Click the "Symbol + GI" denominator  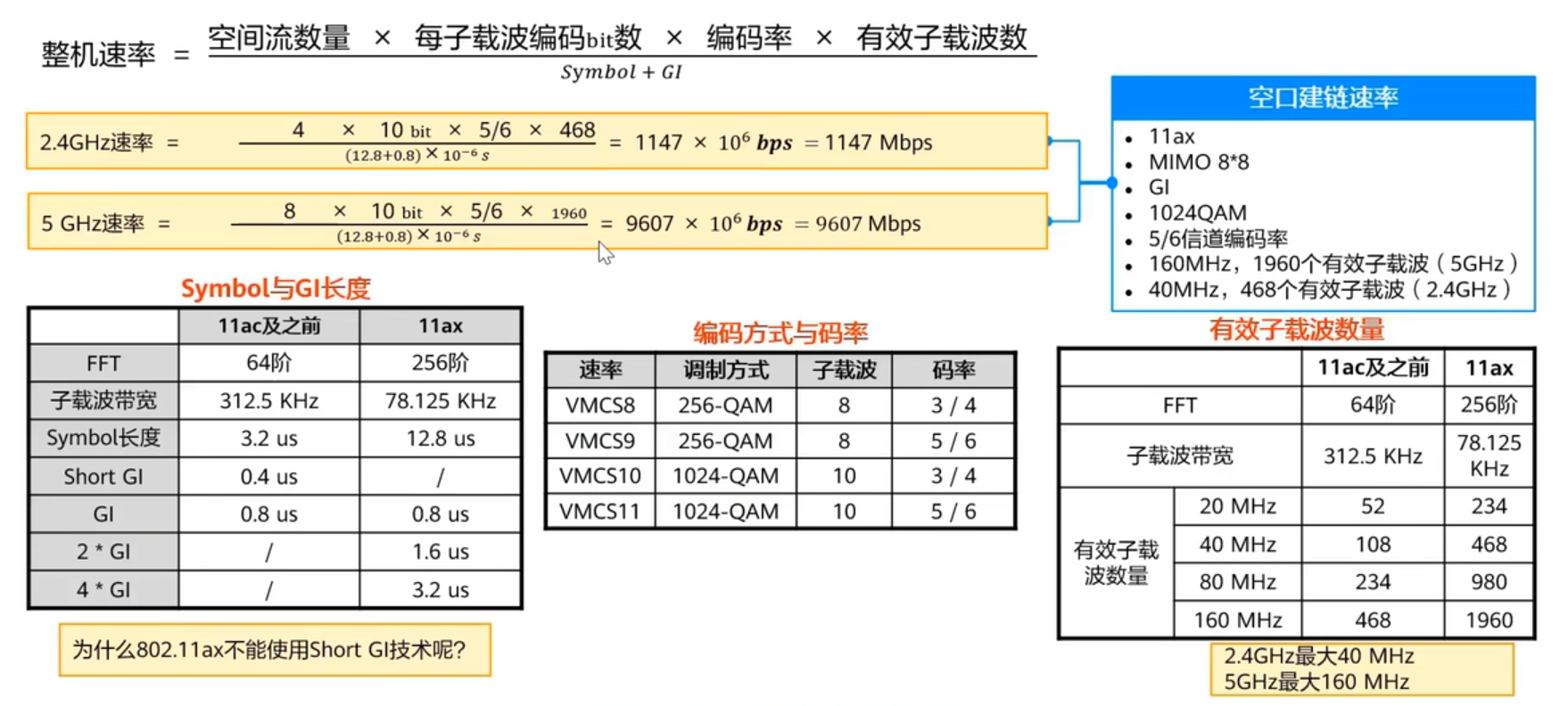(622, 72)
